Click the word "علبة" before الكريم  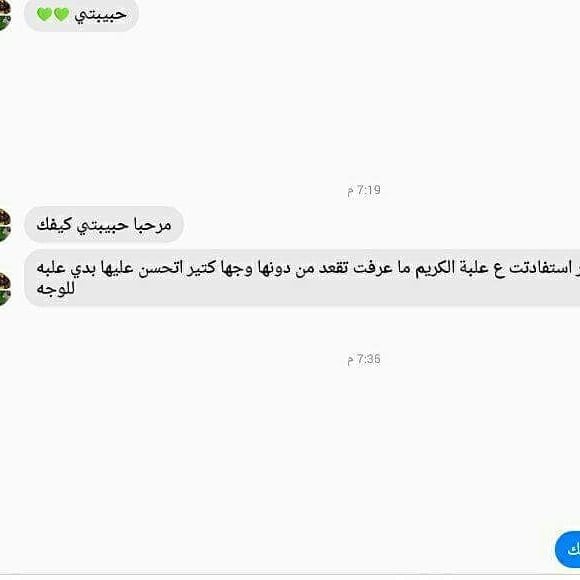pos(474,267)
